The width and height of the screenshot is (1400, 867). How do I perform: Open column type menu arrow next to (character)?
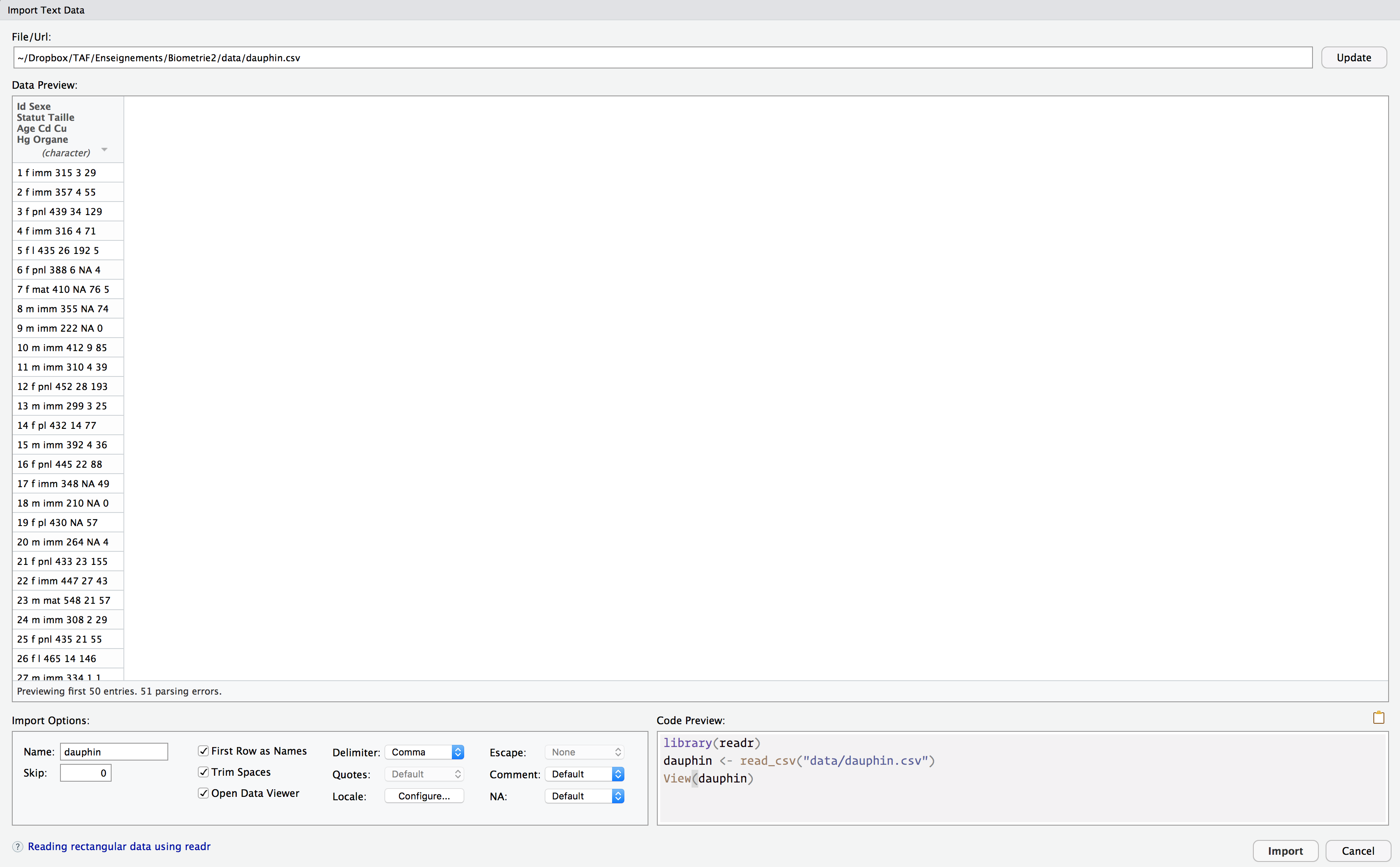pyautogui.click(x=104, y=150)
